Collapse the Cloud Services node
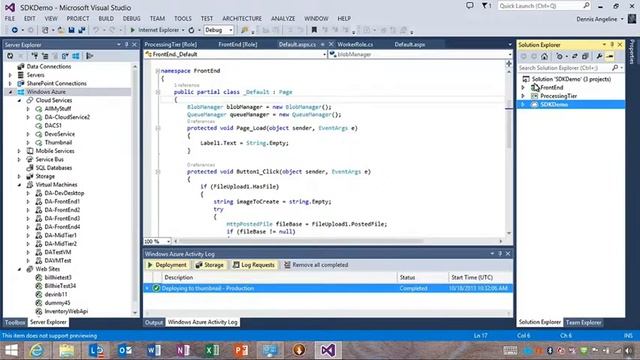640x360 pixels. [19, 100]
